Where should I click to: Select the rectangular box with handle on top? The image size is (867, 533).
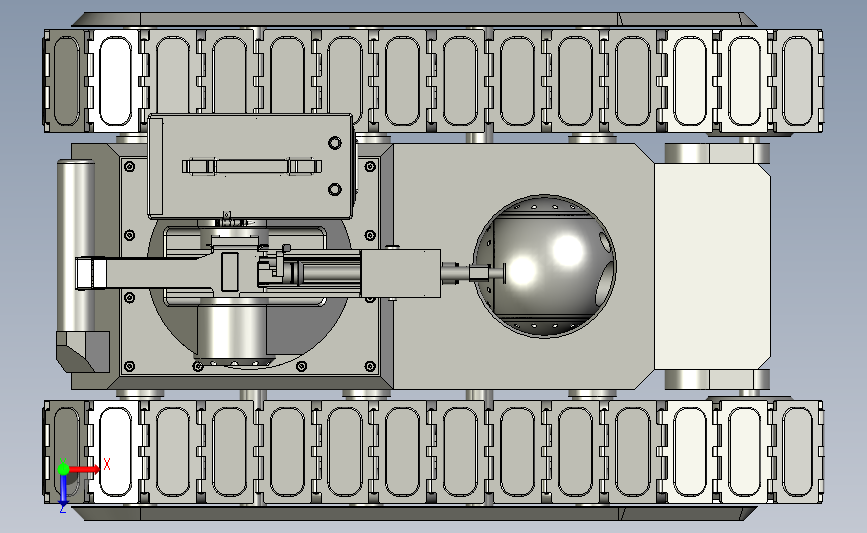coord(250,166)
